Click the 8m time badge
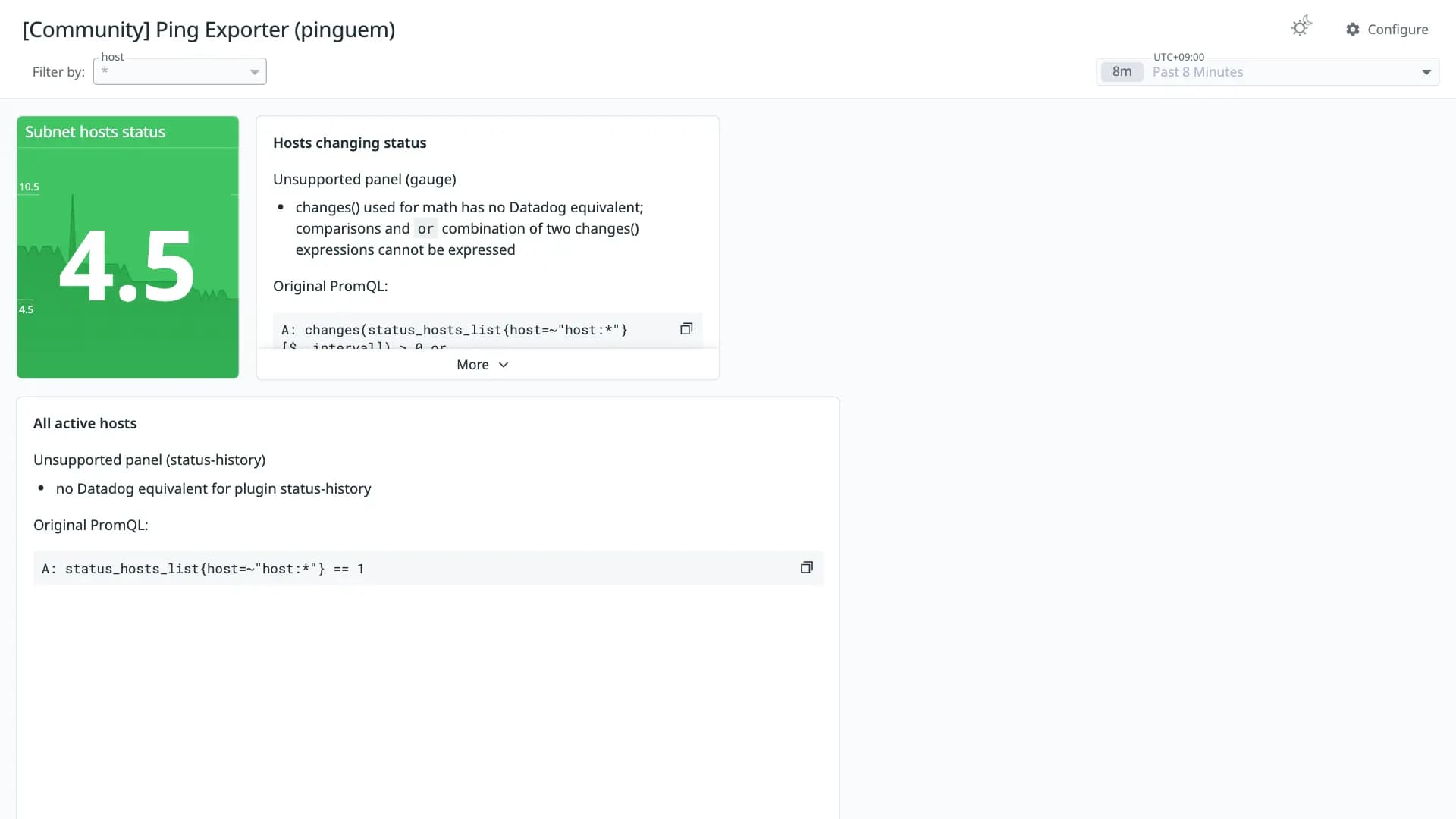The height and width of the screenshot is (819, 1456). (1122, 72)
